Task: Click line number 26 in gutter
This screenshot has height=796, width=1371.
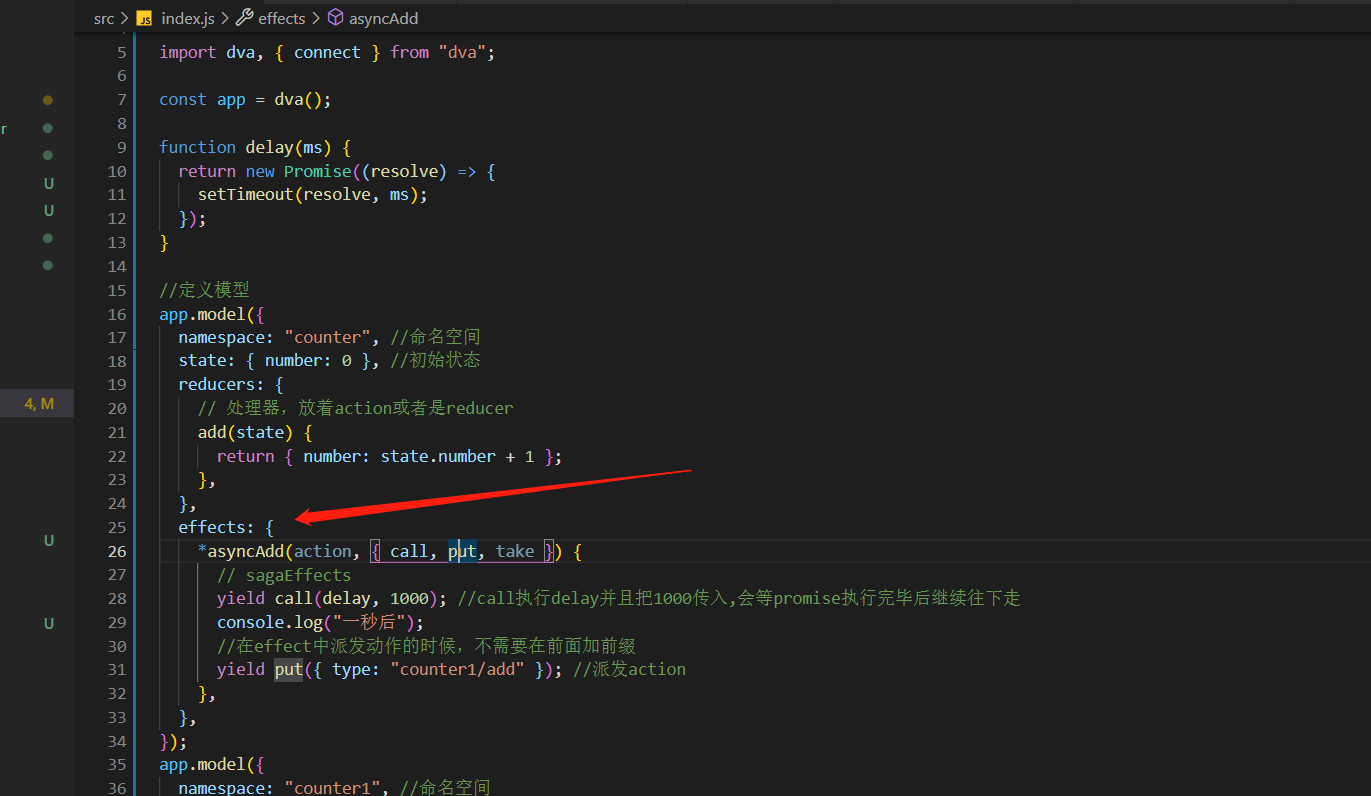Action: [x=117, y=551]
